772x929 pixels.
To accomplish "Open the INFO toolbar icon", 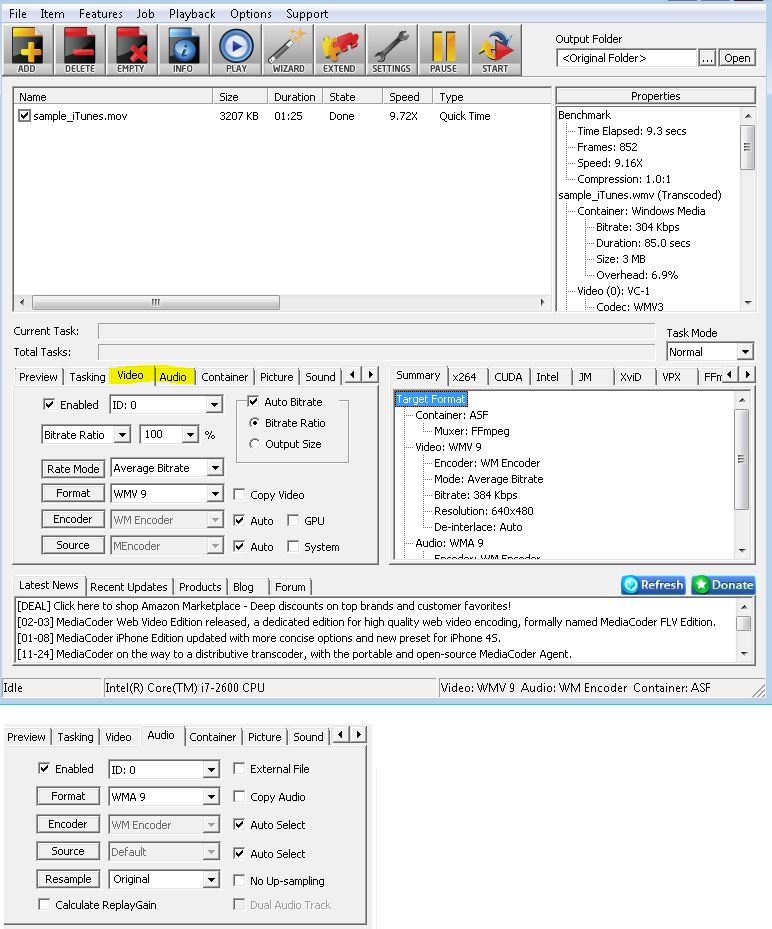I will pyautogui.click(x=183, y=50).
